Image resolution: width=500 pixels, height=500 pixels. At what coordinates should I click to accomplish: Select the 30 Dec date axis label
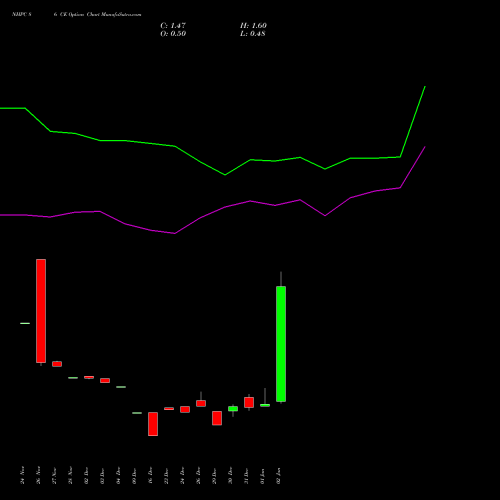click(x=230, y=476)
